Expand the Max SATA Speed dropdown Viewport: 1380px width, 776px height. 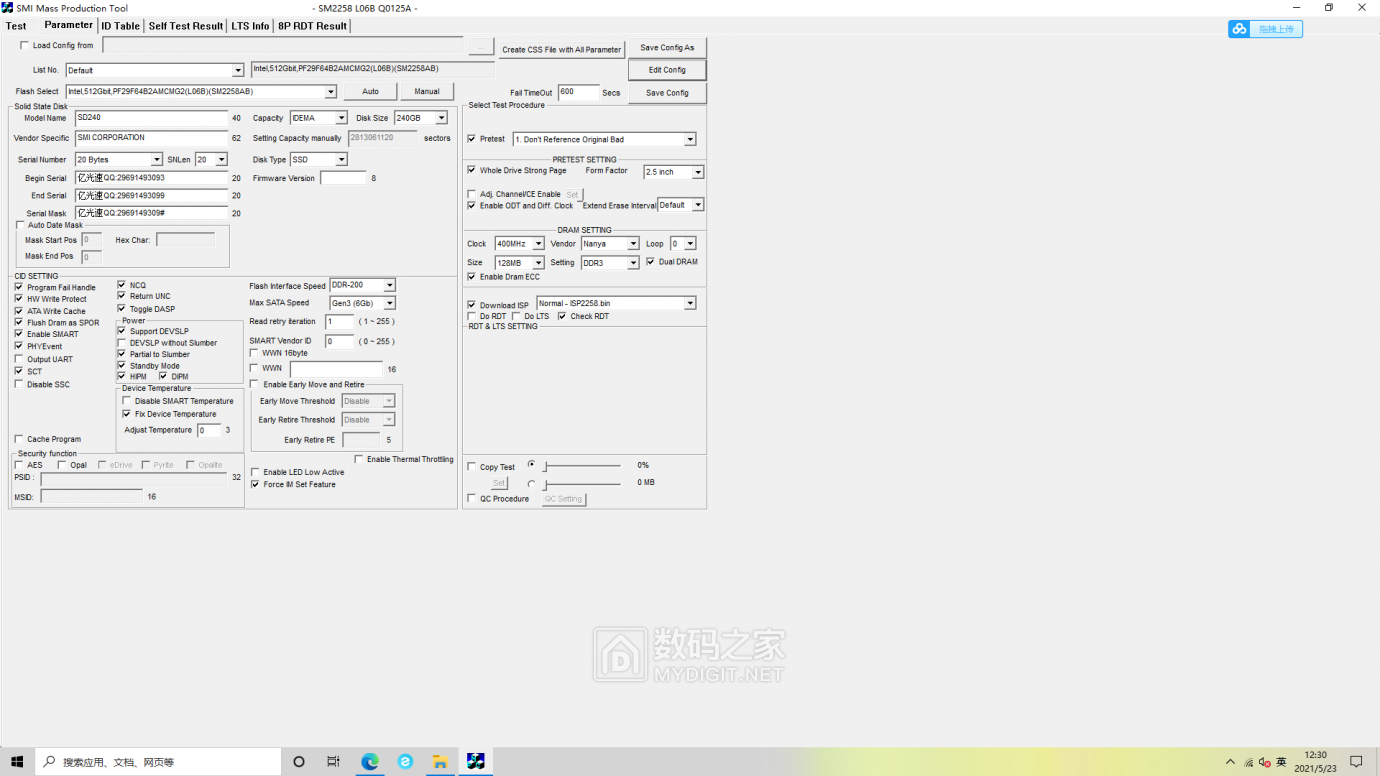(x=389, y=303)
